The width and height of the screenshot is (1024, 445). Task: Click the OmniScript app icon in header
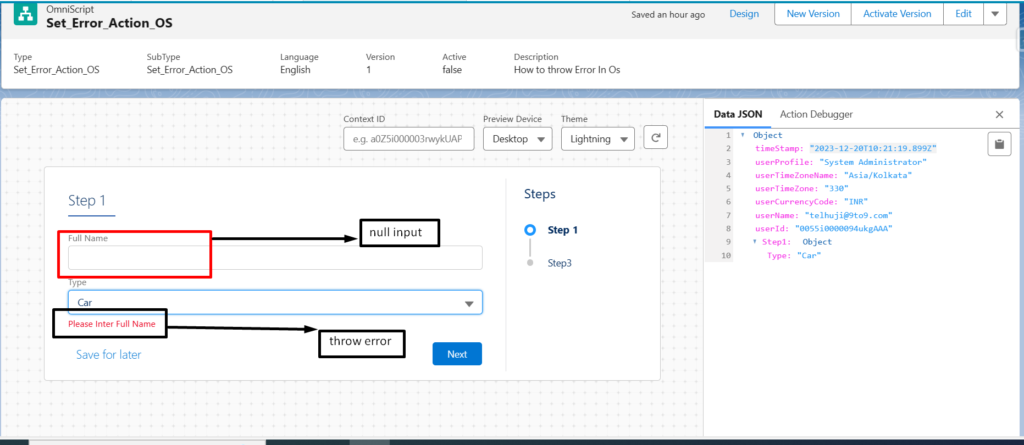click(25, 14)
